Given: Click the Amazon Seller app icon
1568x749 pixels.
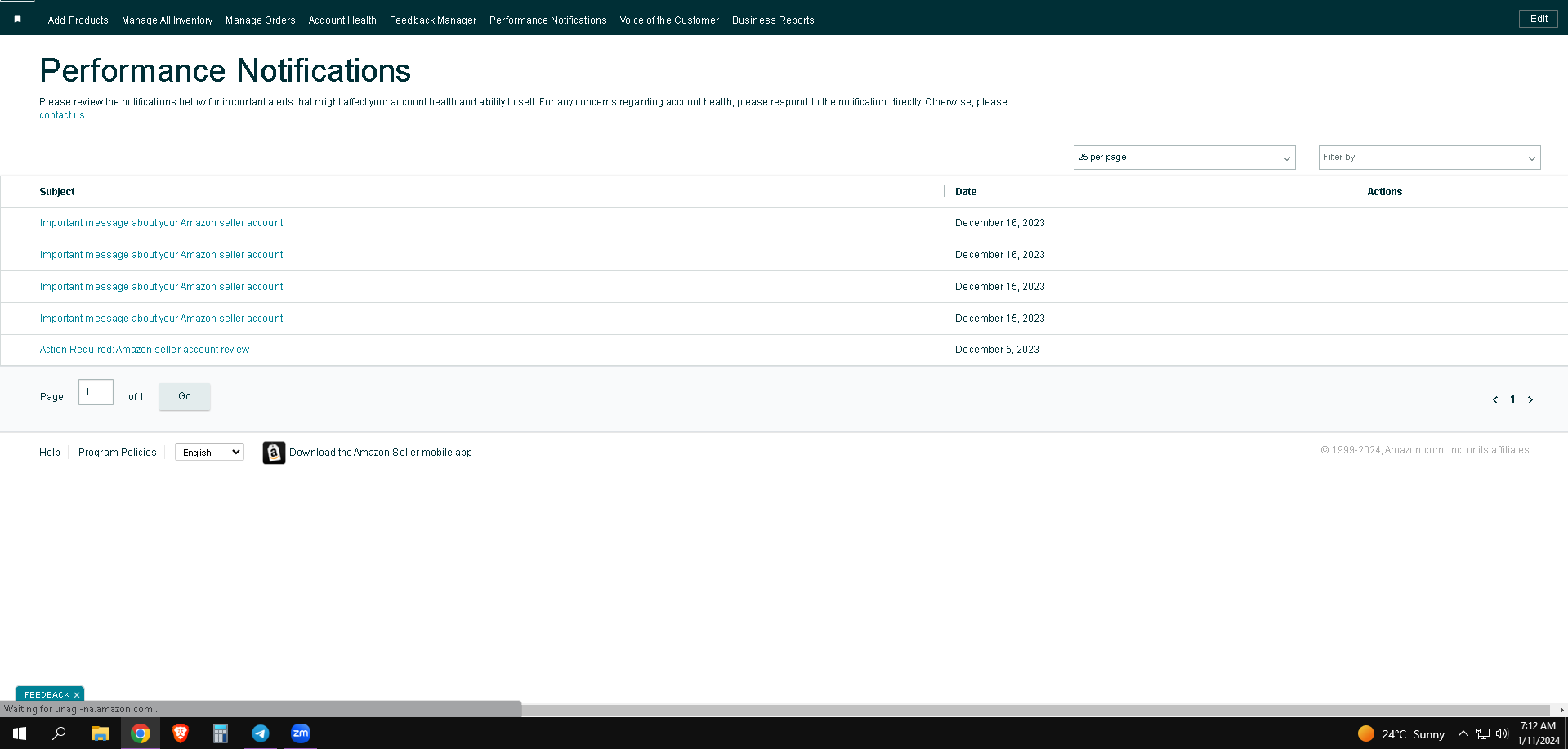Looking at the screenshot, I should click(x=274, y=453).
